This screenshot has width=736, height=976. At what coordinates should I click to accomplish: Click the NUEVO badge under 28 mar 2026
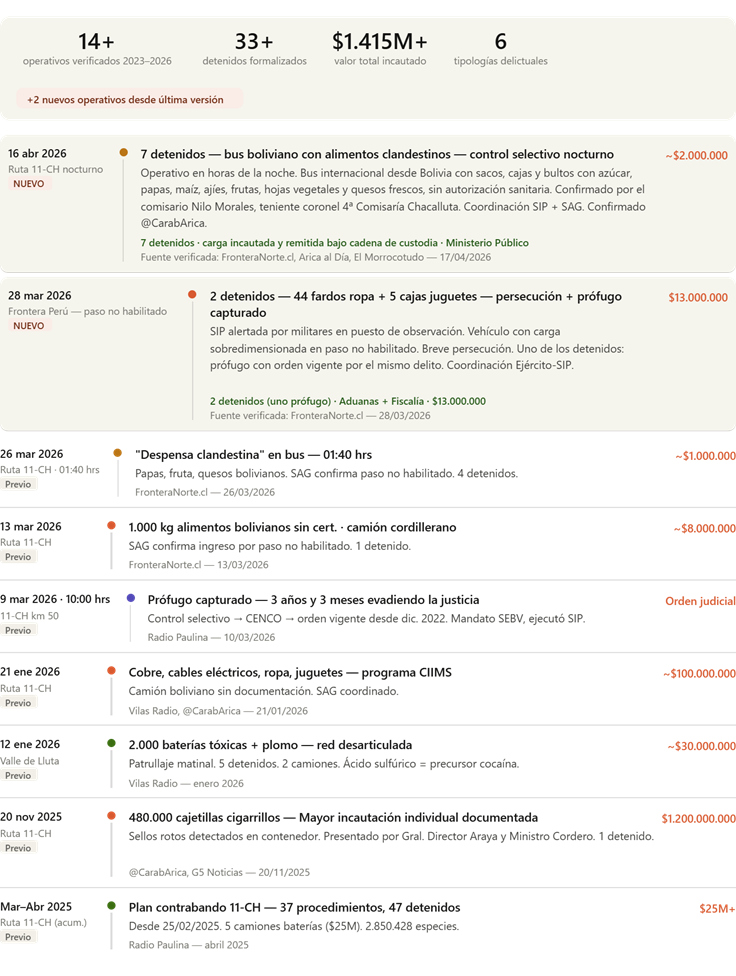click(x=29, y=326)
